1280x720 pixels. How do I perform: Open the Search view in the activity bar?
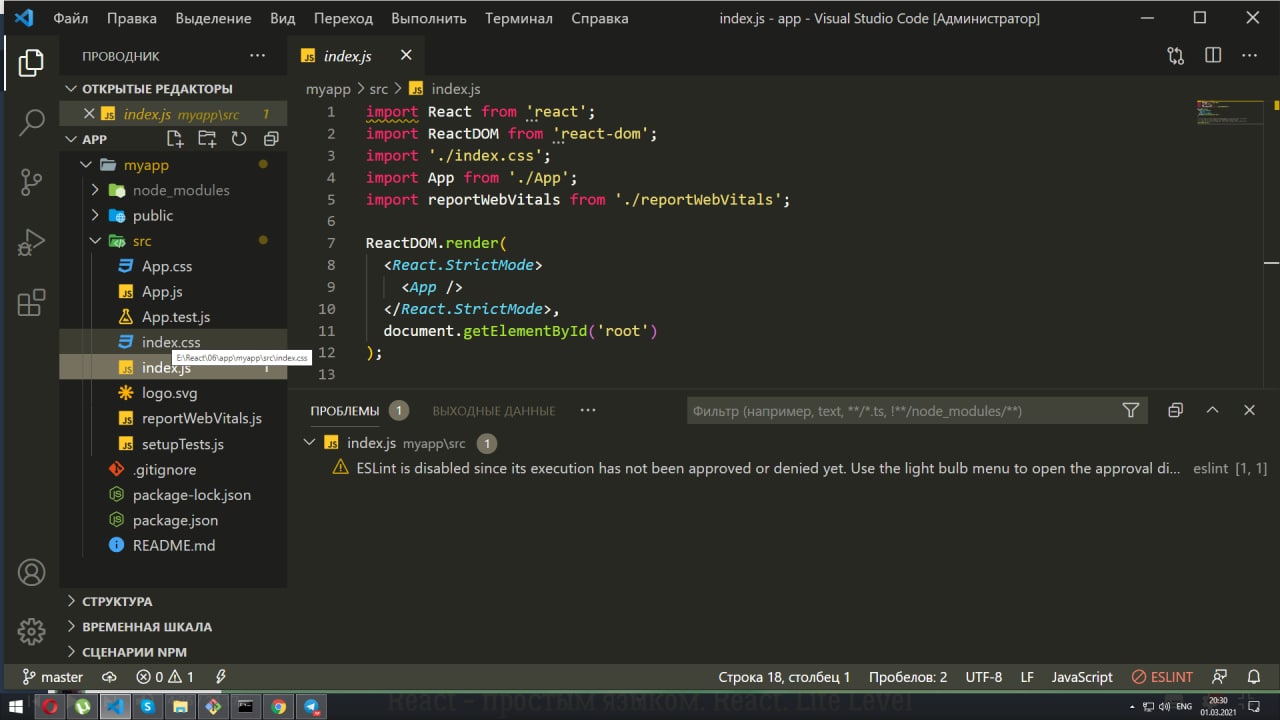31,122
